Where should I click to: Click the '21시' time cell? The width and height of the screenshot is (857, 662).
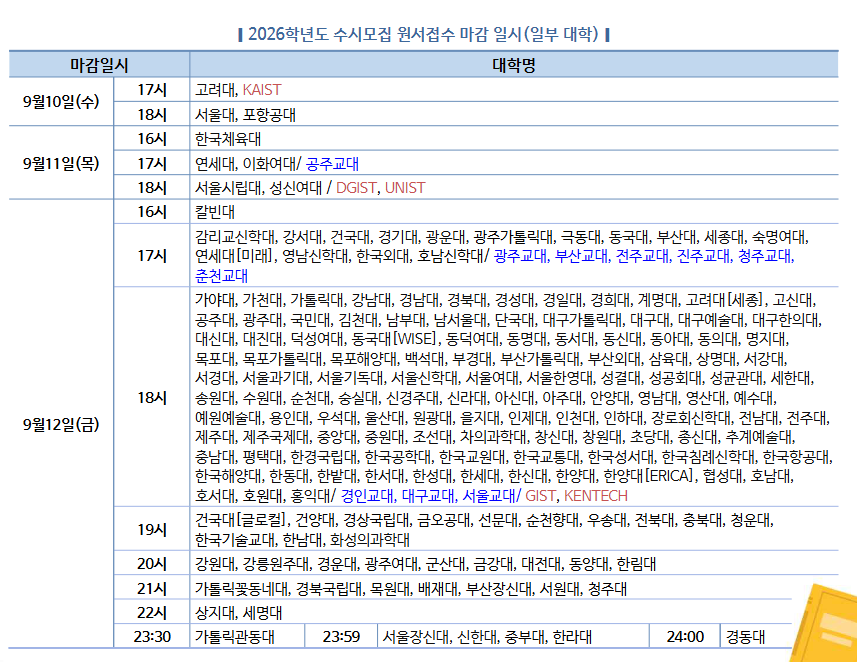pyautogui.click(x=152, y=588)
